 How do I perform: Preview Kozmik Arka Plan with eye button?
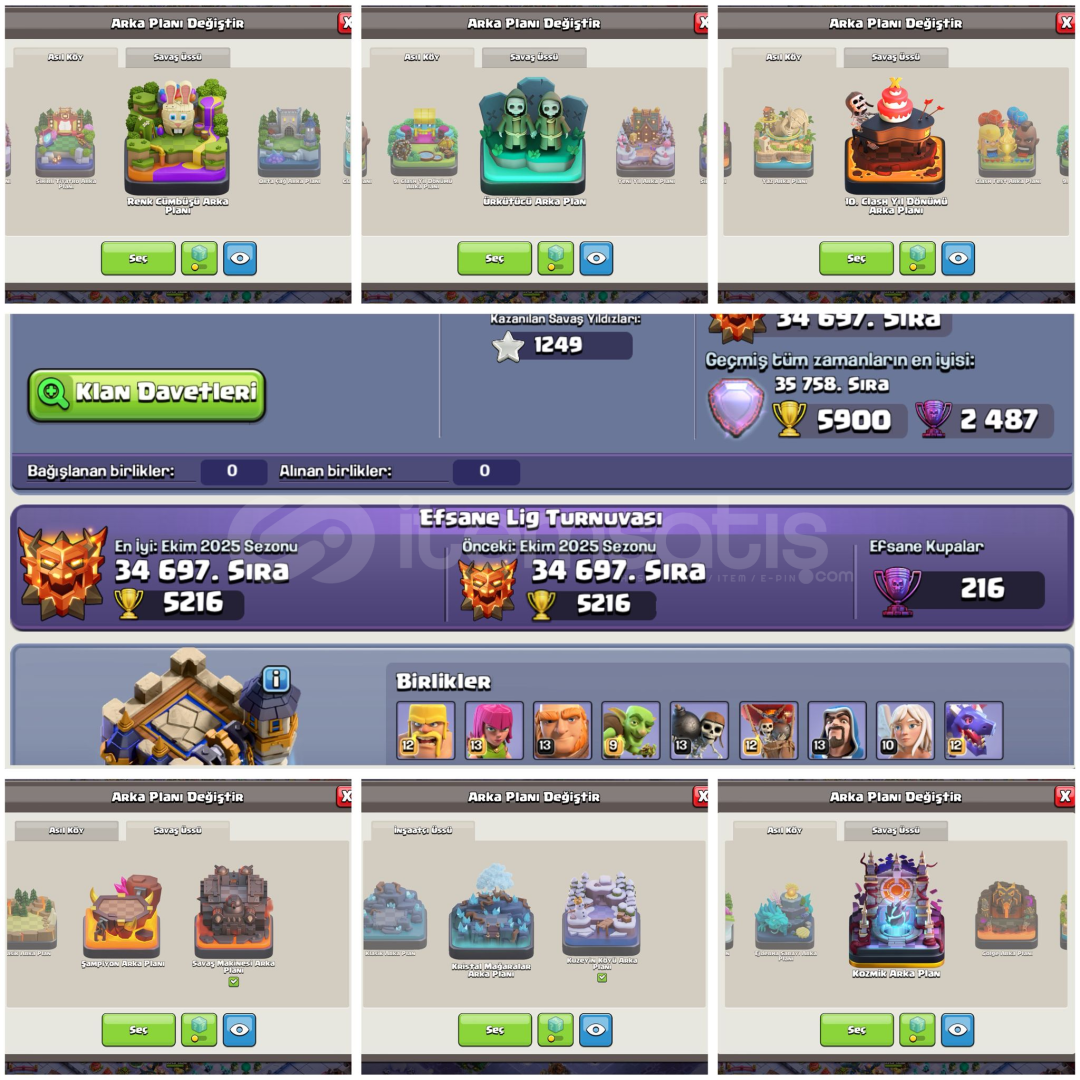(957, 1030)
